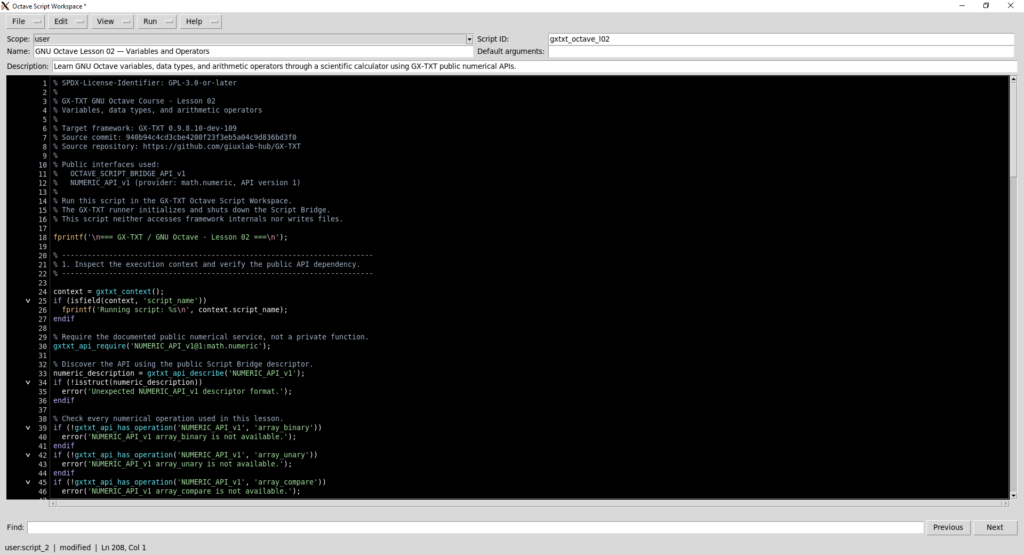Viewport: 1024px width, 555px height.
Task: Click the horizontal scrollbar of the editor
Action: [x=529, y=503]
